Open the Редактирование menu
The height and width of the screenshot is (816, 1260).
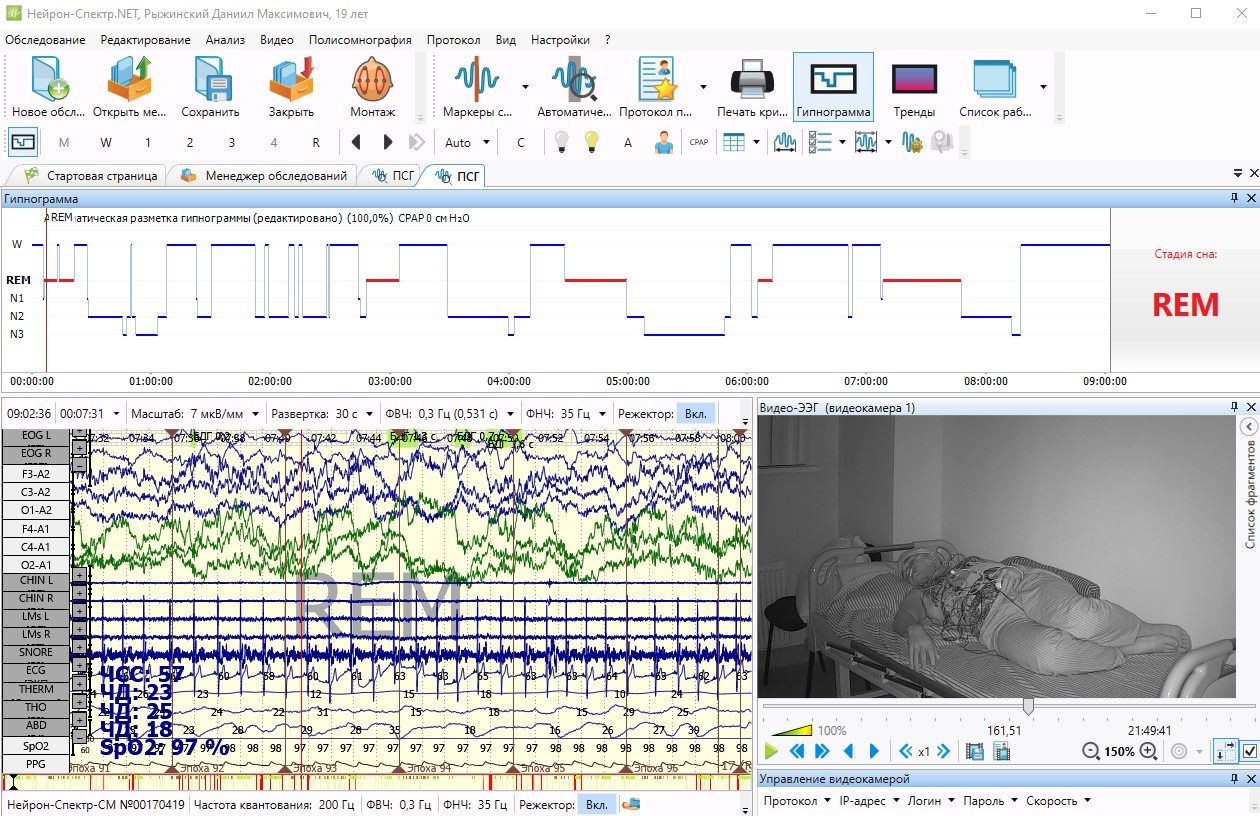click(x=145, y=40)
